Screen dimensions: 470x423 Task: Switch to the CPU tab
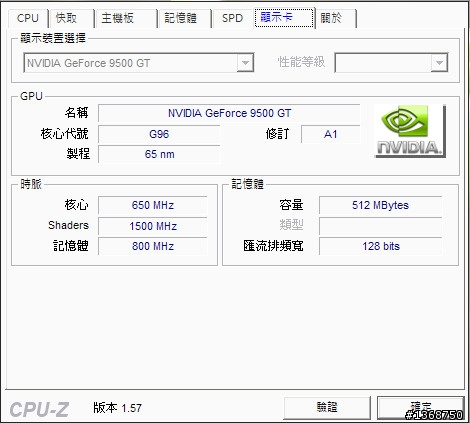point(28,18)
